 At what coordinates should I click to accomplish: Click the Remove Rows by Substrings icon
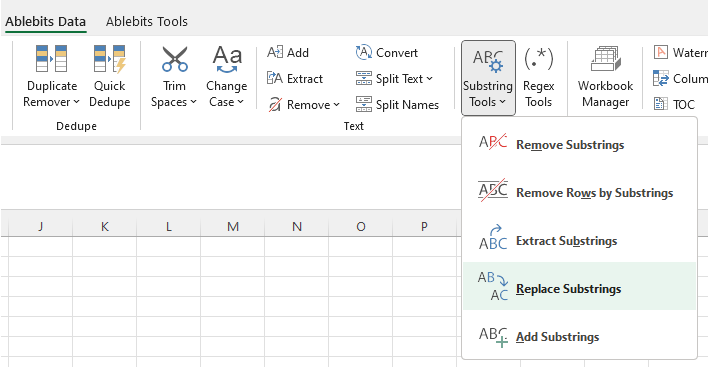pos(493,190)
